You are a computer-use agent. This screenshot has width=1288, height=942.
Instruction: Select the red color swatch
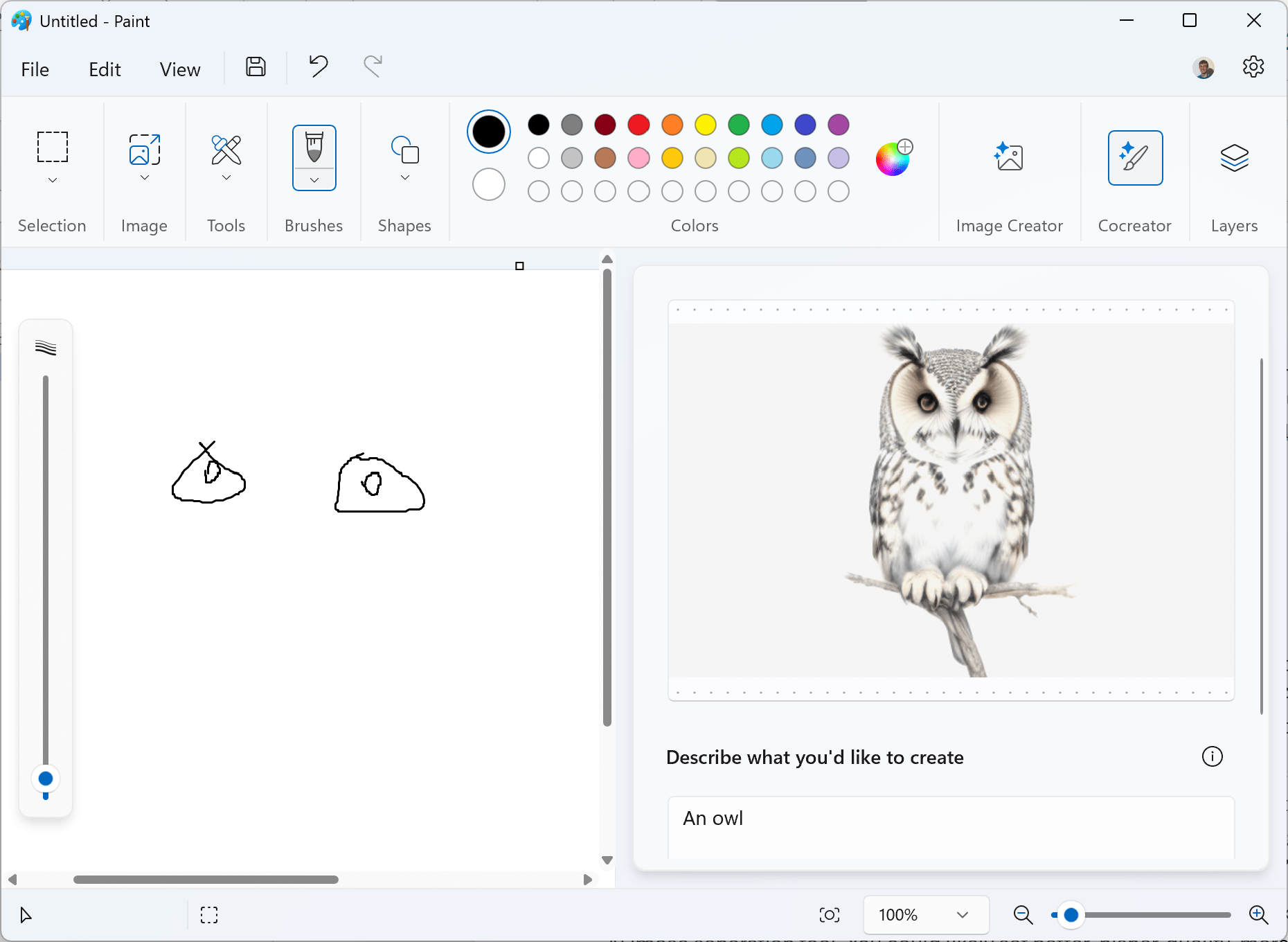(x=638, y=125)
